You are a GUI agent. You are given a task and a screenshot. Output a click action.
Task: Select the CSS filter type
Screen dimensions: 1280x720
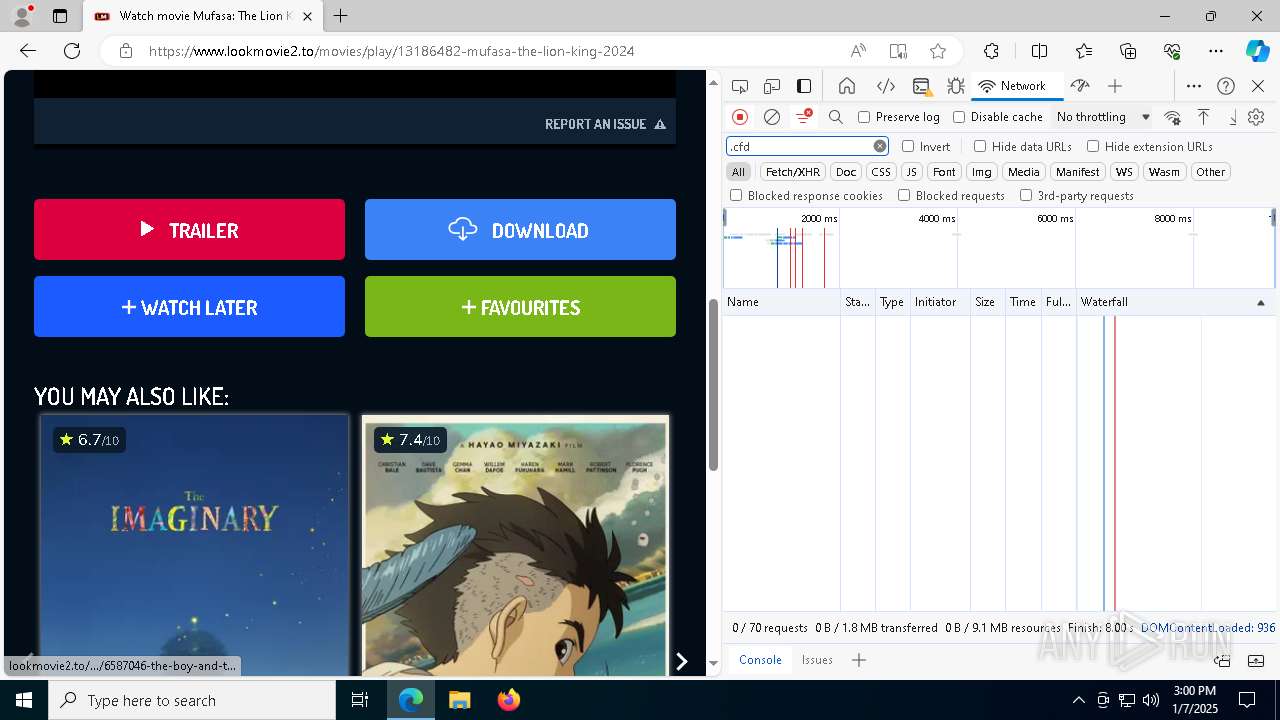click(881, 172)
